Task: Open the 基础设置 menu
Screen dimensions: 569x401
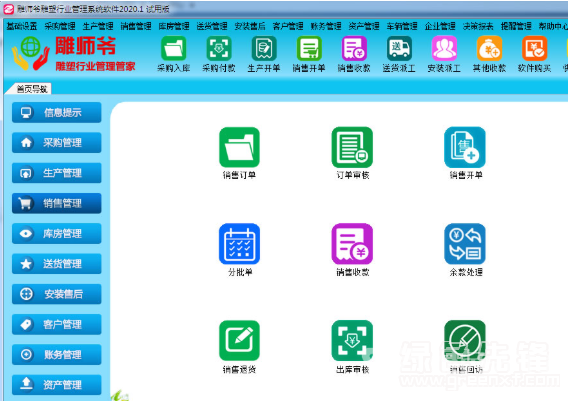Action: pyautogui.click(x=22, y=26)
